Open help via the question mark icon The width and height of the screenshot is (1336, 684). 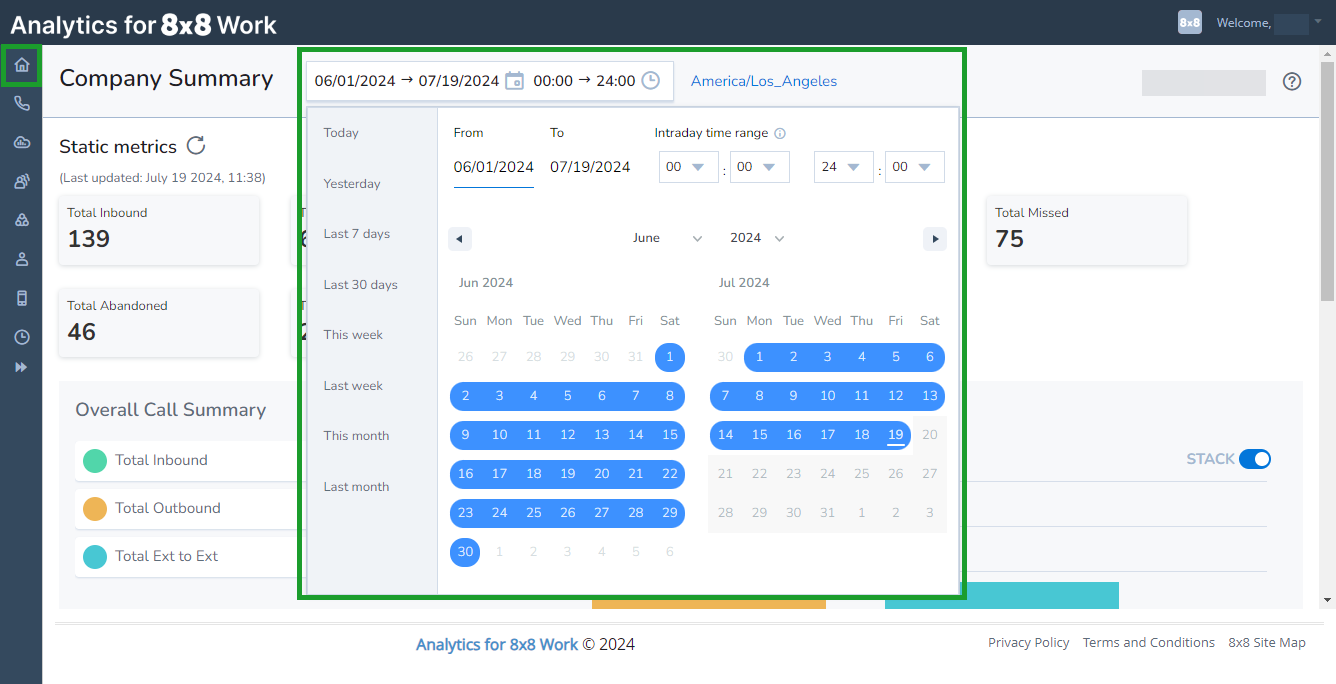(1292, 81)
